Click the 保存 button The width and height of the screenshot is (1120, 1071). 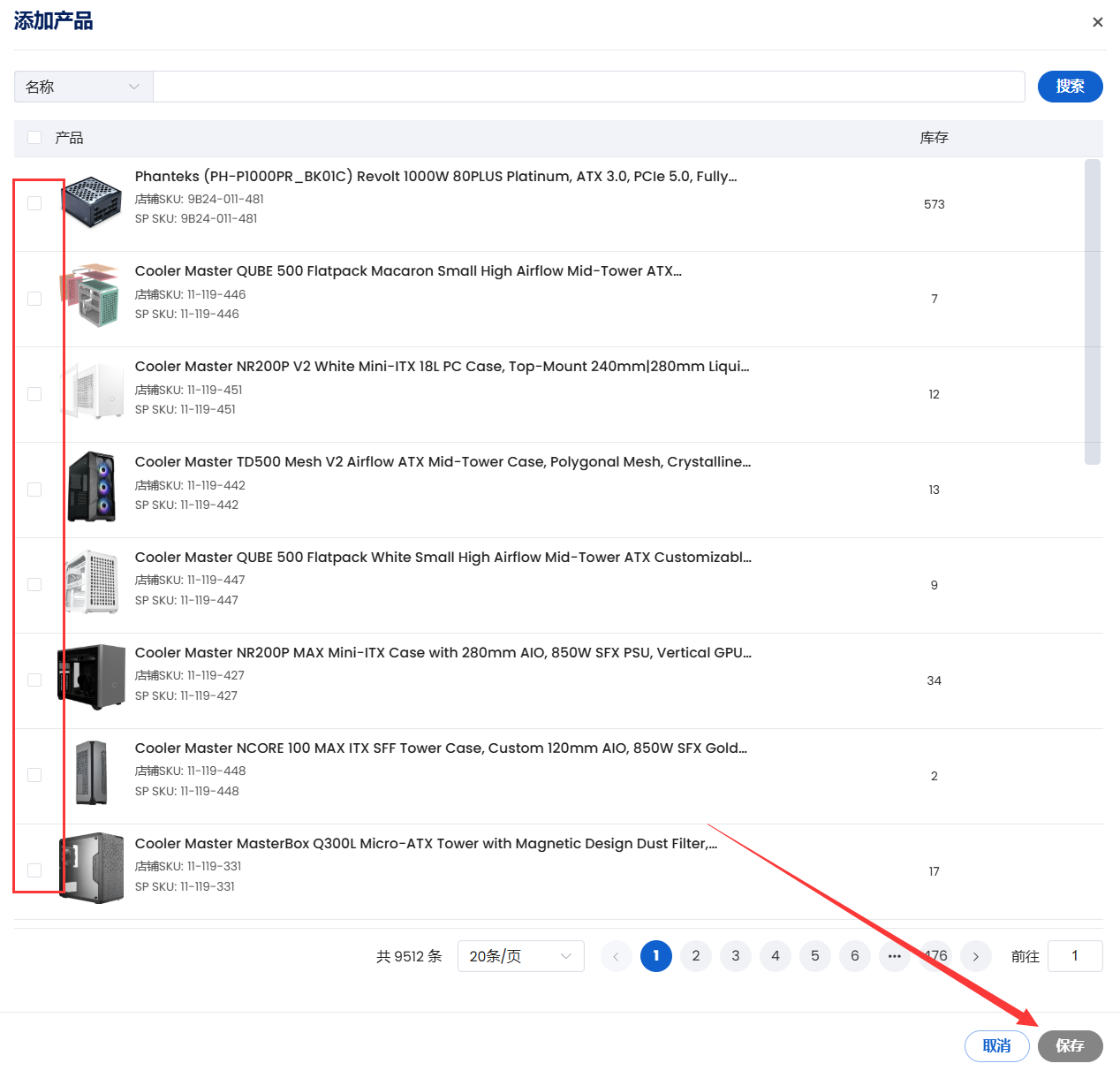pos(1071,1046)
